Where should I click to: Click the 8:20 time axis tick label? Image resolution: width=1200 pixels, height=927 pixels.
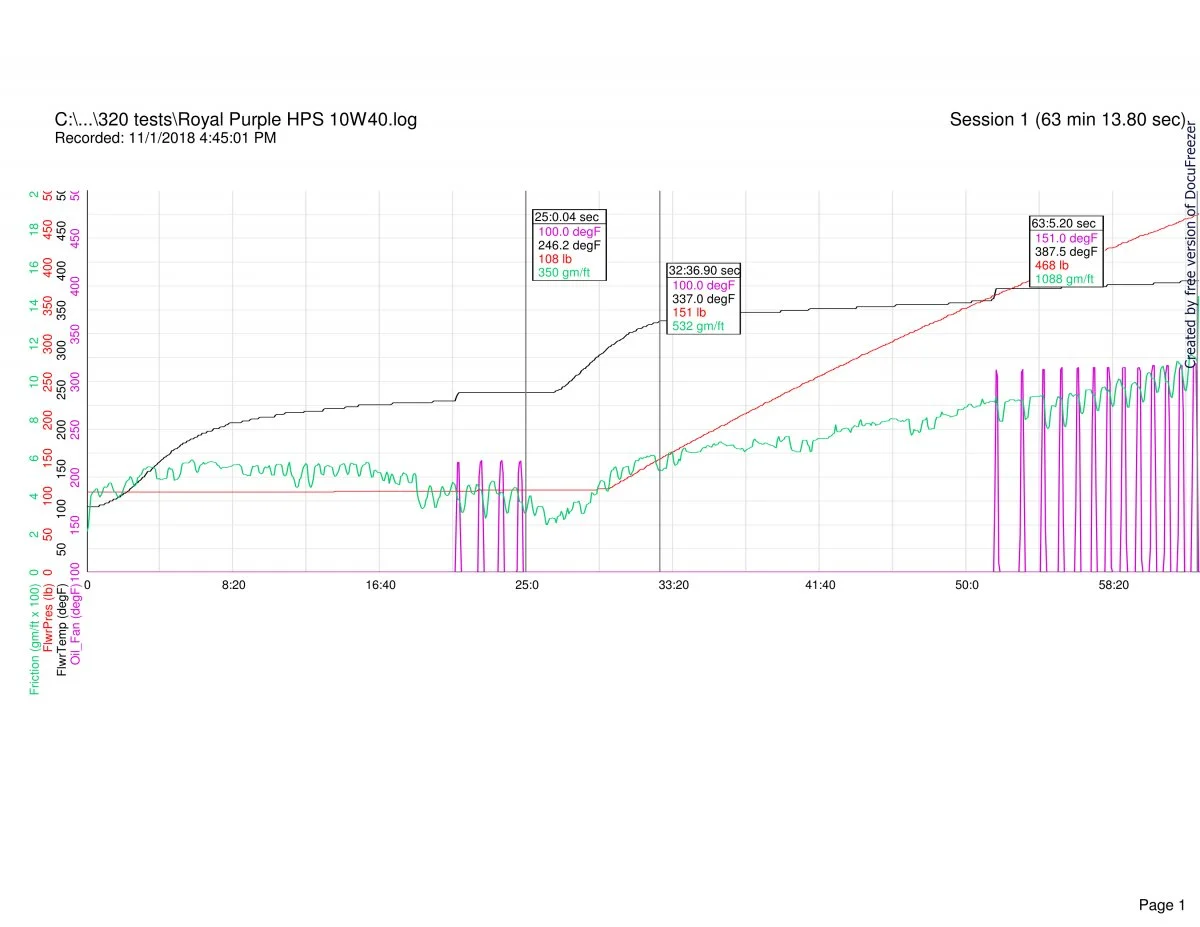(x=233, y=585)
